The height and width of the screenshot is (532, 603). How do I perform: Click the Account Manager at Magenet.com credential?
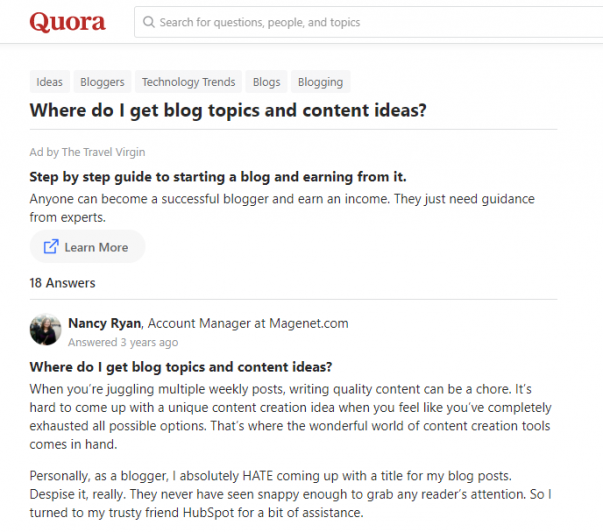coord(248,323)
